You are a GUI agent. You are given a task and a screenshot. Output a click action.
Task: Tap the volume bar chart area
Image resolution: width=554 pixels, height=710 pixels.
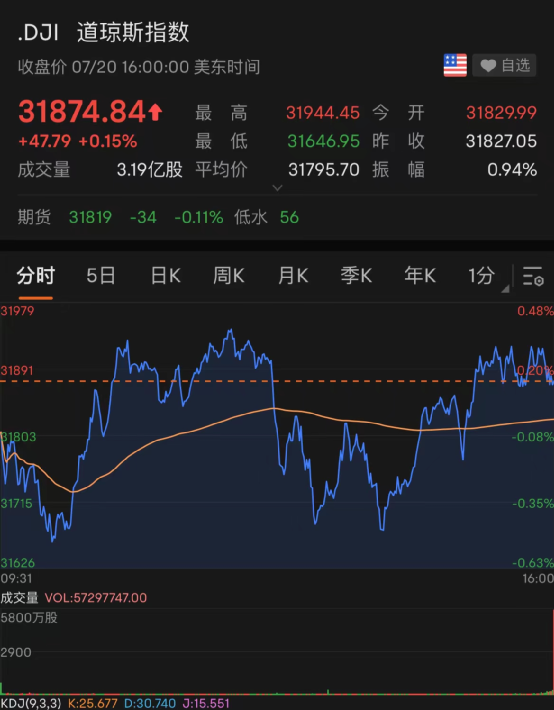[277, 652]
